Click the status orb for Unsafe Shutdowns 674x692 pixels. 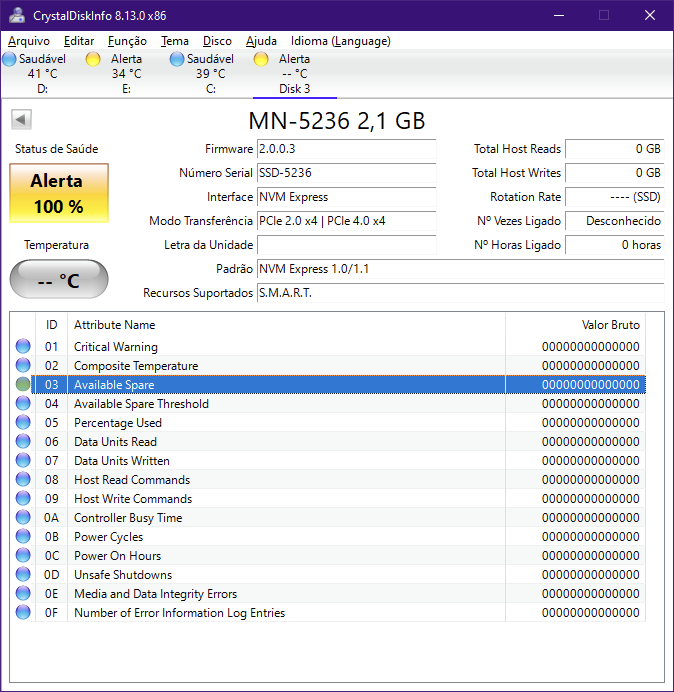click(24, 575)
